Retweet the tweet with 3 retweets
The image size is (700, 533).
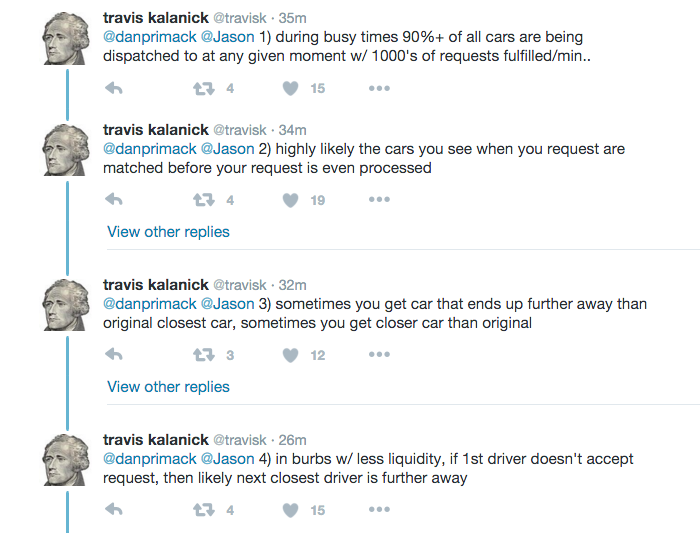click(x=203, y=355)
